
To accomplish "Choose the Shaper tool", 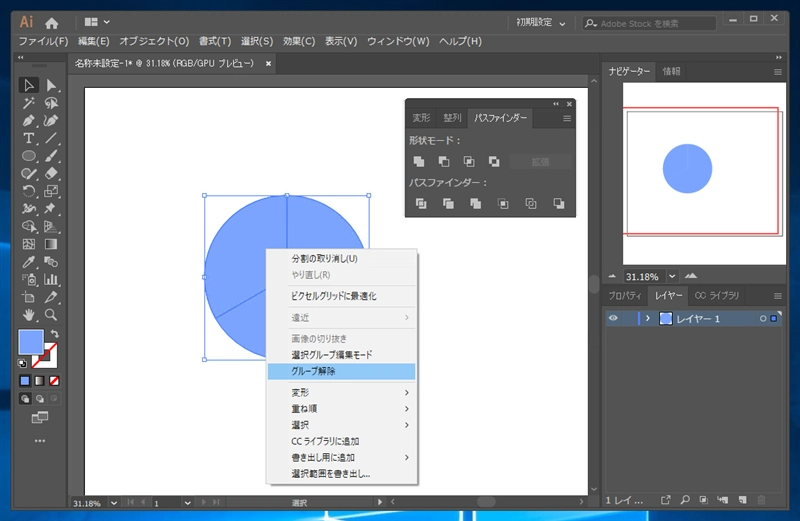I will [x=29, y=173].
